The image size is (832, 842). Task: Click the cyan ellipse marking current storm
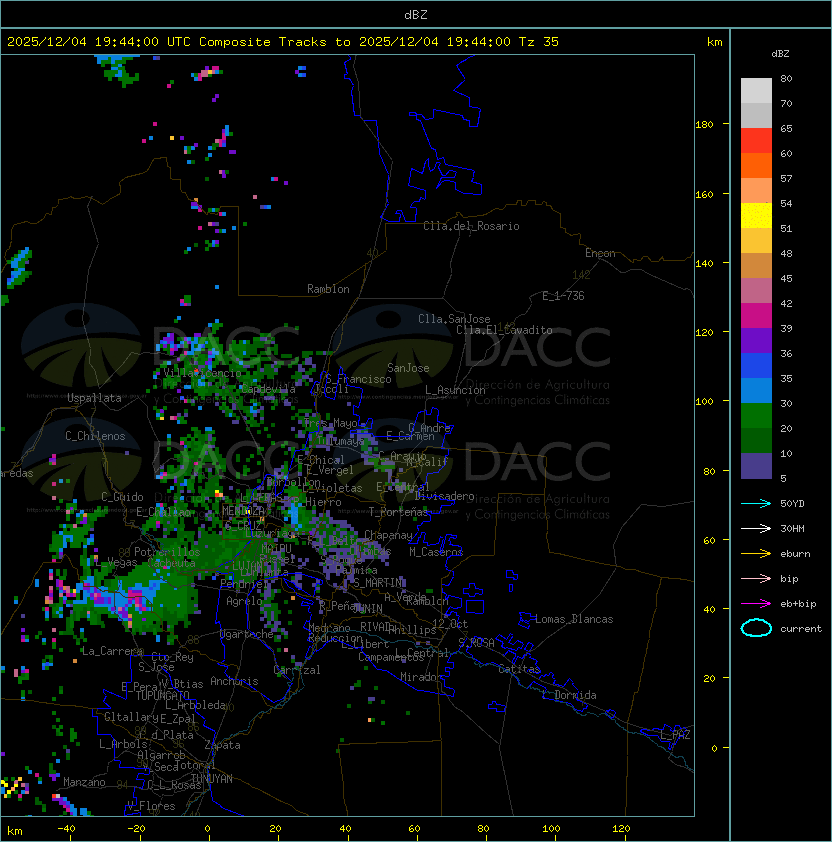coord(756,628)
